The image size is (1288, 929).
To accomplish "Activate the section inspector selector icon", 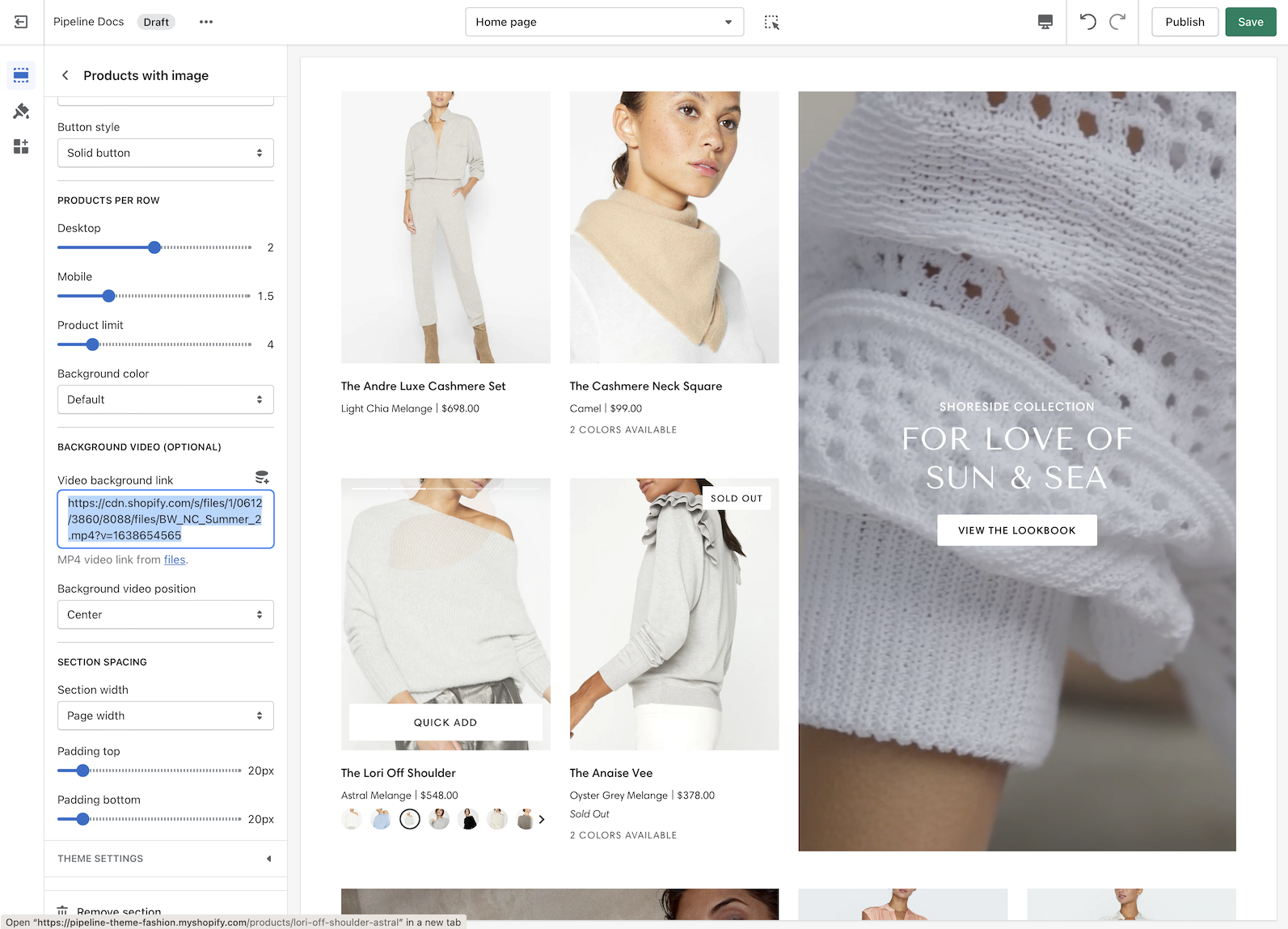I will [x=771, y=22].
